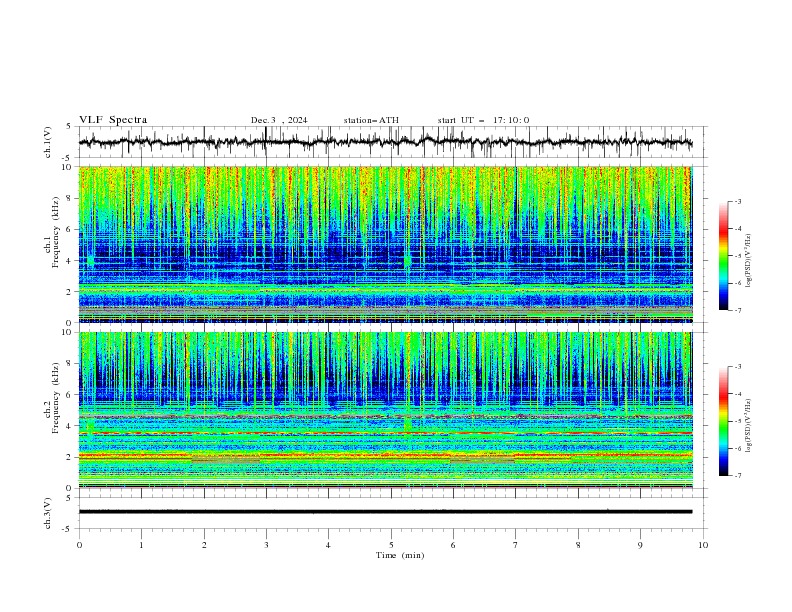Click the '-3' value on ch.1 colorbar
Viewport: 792px width, 612px height.
(737, 201)
